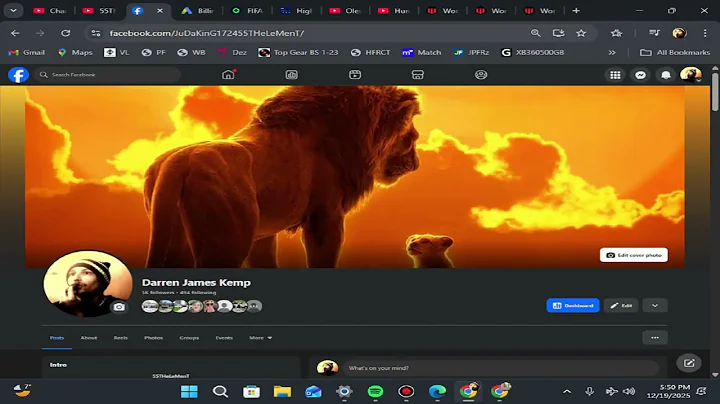The height and width of the screenshot is (404, 720).
Task: Show hidden system tray icons
Action: [567, 392]
